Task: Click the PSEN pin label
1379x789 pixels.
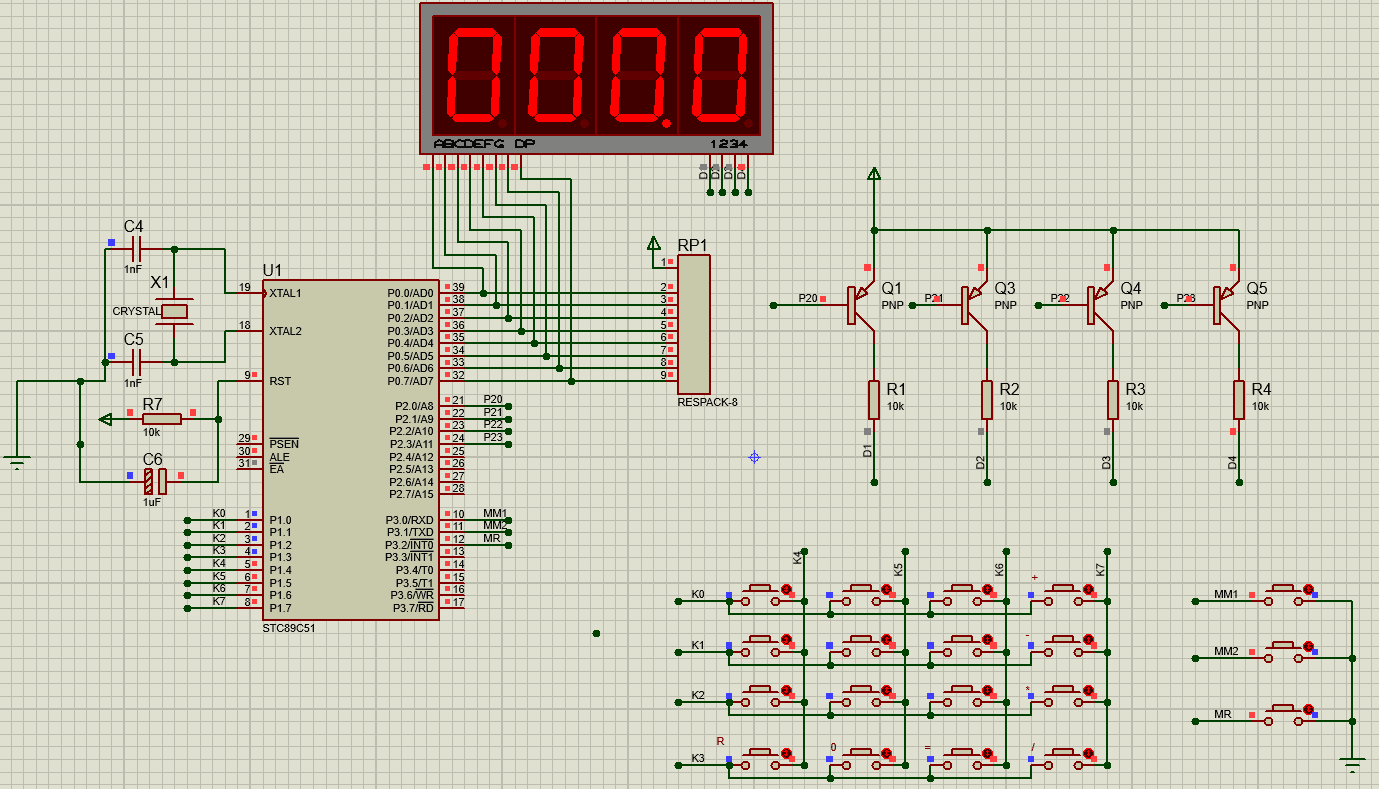Action: 283,444
